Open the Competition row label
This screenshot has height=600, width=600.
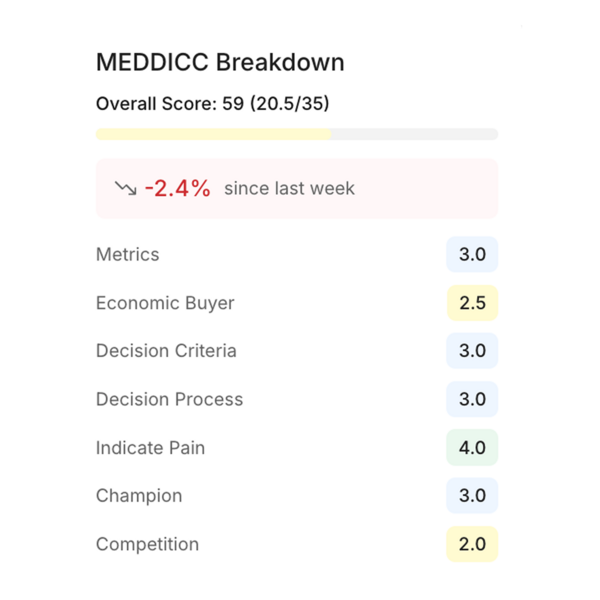click(x=147, y=544)
